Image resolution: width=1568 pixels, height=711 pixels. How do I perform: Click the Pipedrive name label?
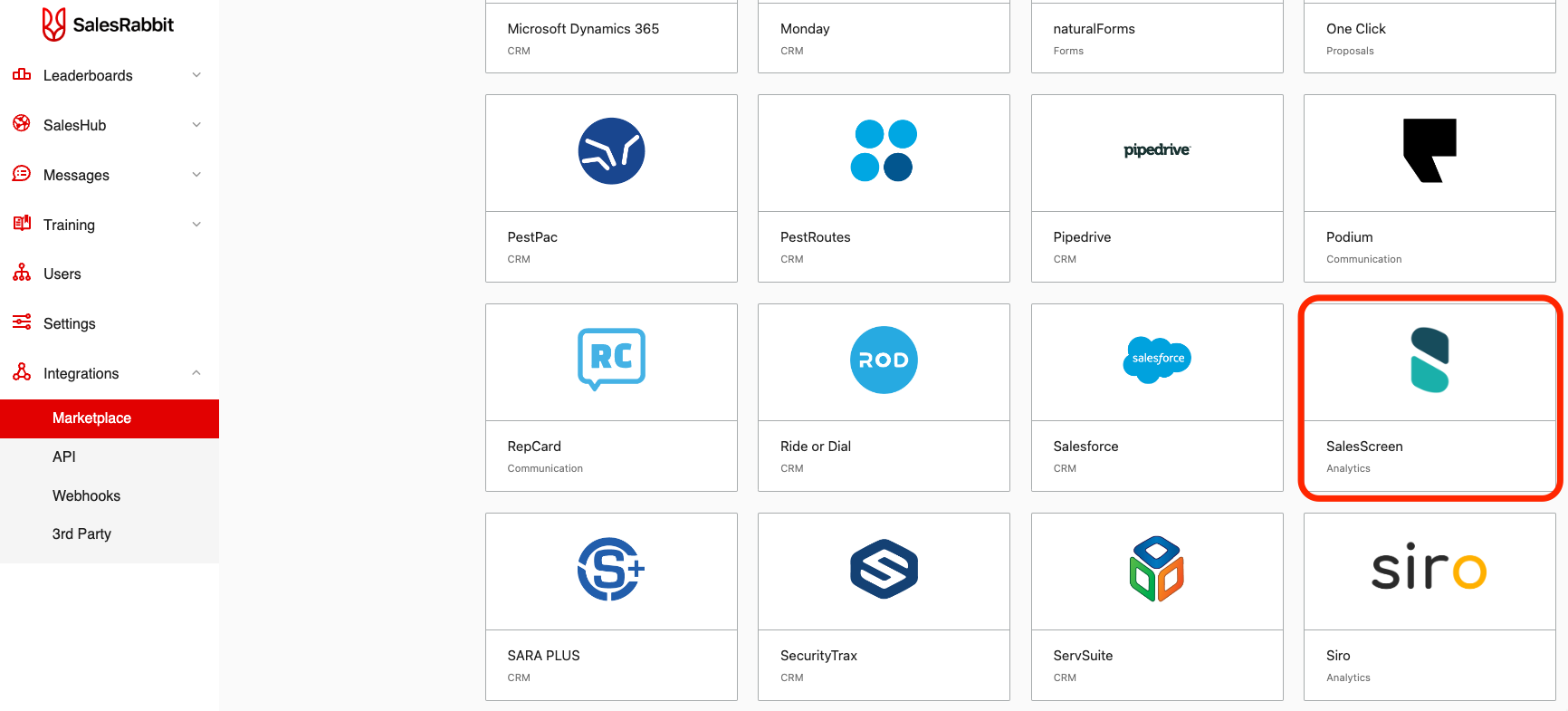1082,237
